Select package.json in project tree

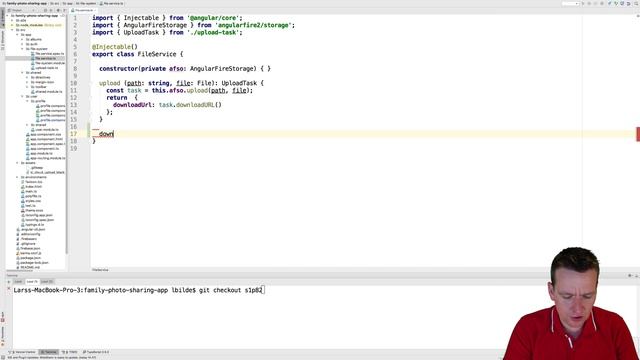point(28,258)
